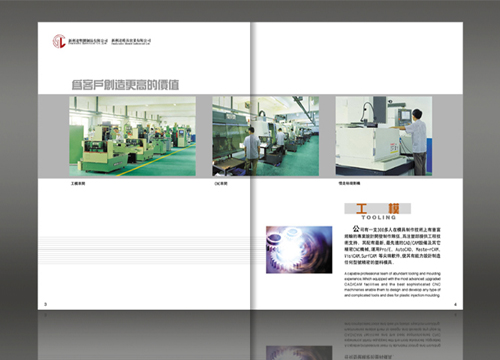Click page number 4 at bottom right
This screenshot has width=500, height=360.
tap(455, 304)
